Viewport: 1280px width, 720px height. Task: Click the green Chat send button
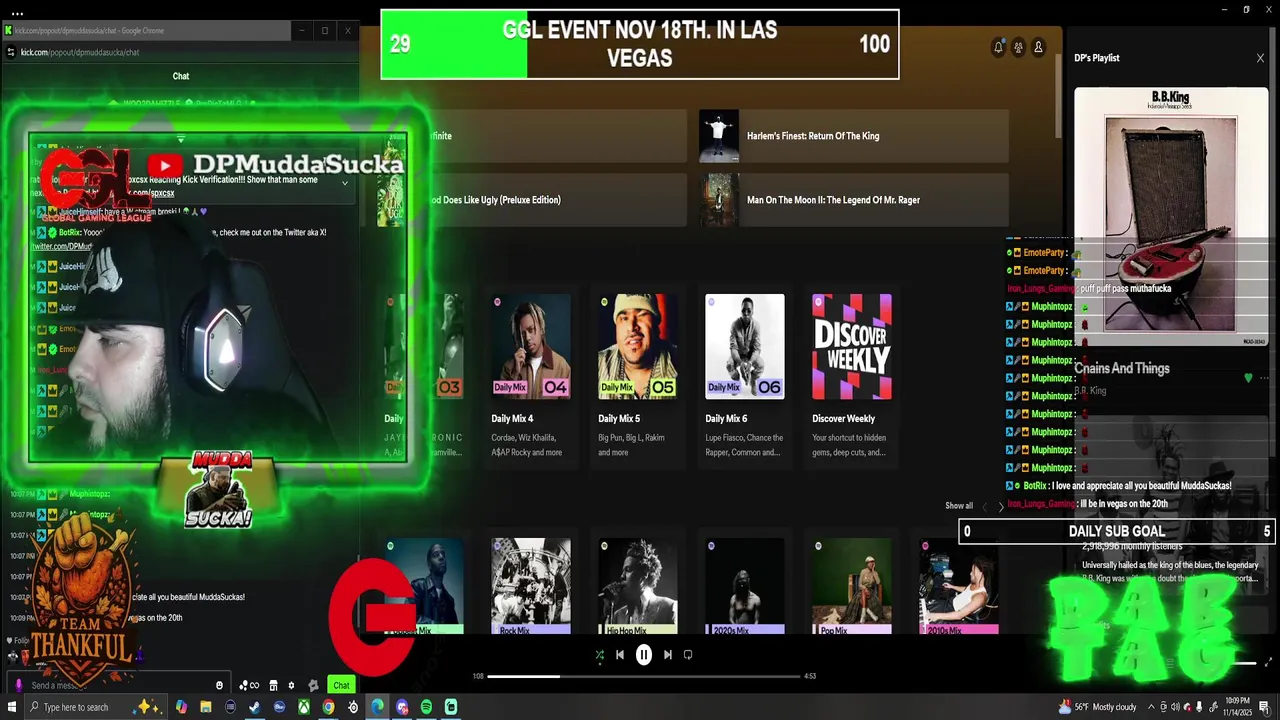(x=342, y=685)
